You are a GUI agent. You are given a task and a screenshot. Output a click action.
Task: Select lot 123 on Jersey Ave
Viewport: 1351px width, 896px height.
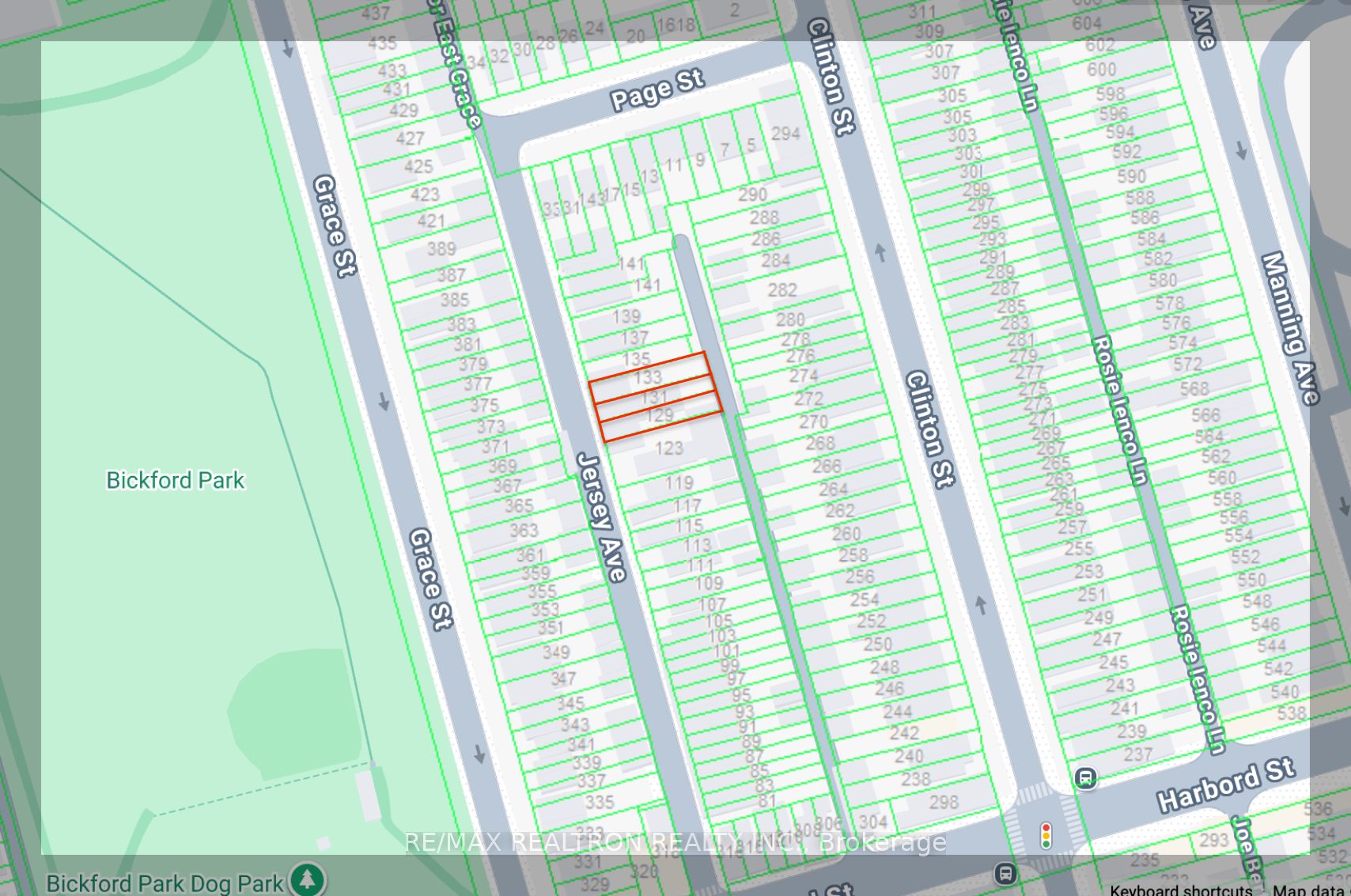[x=669, y=448]
